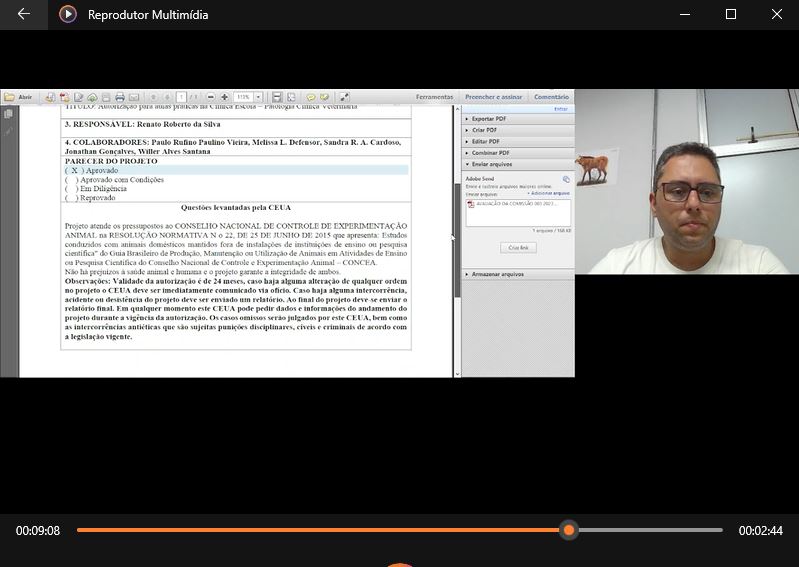Click the Adicionar arquivo link
The height and width of the screenshot is (567, 799).
(548, 194)
